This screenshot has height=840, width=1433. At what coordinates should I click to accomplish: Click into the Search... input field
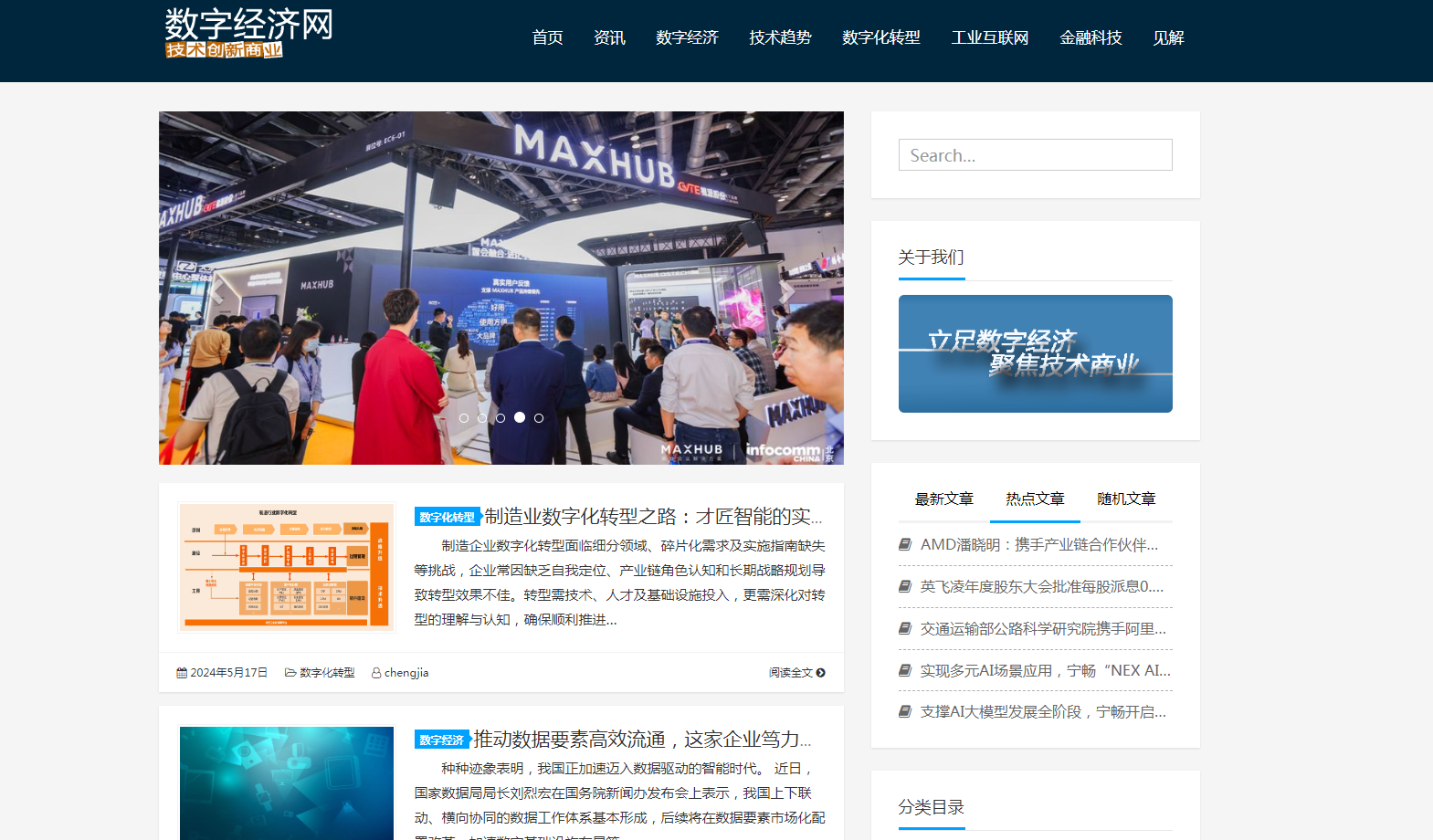click(1035, 155)
